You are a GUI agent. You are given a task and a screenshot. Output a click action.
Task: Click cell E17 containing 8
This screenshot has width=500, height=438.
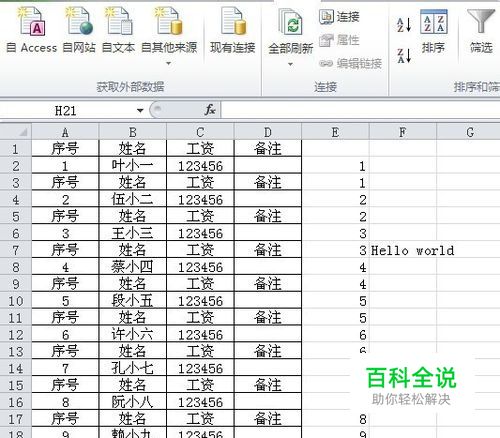335,419
